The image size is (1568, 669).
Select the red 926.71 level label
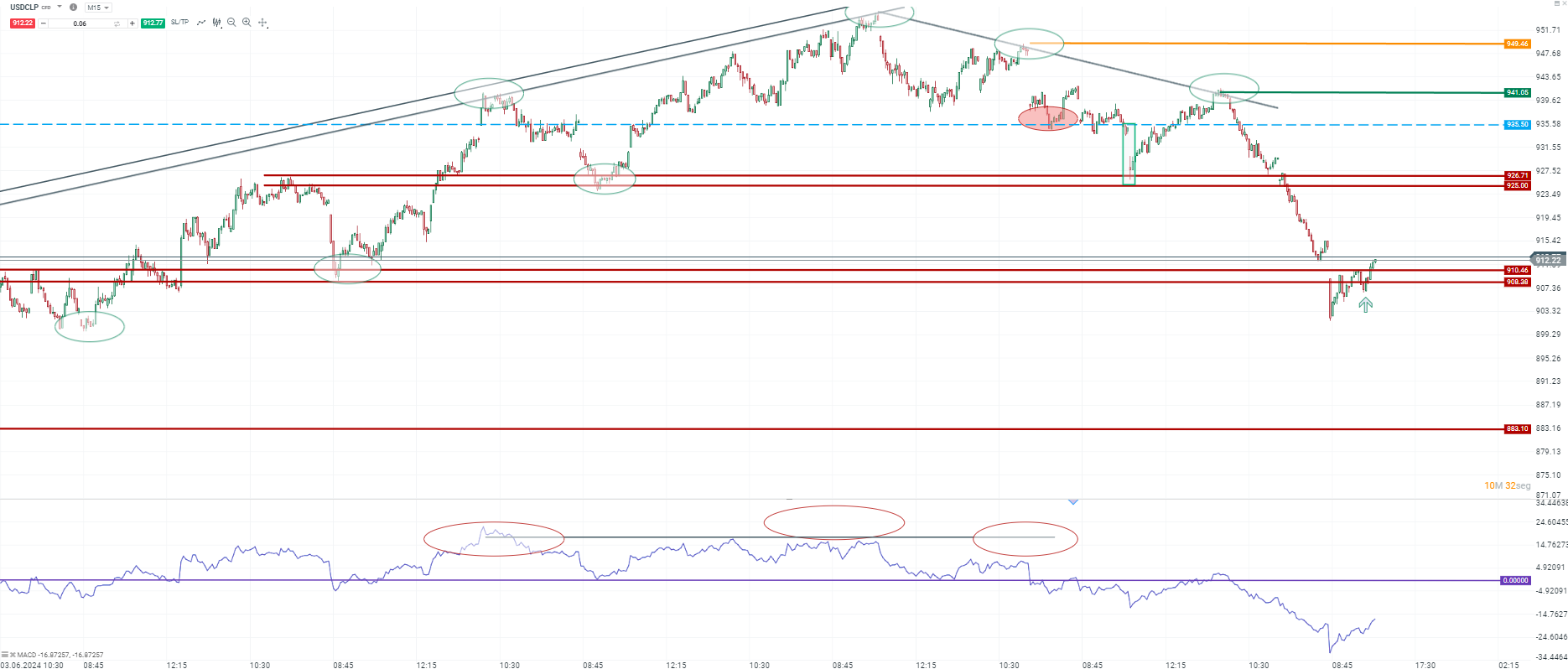pos(1517,175)
